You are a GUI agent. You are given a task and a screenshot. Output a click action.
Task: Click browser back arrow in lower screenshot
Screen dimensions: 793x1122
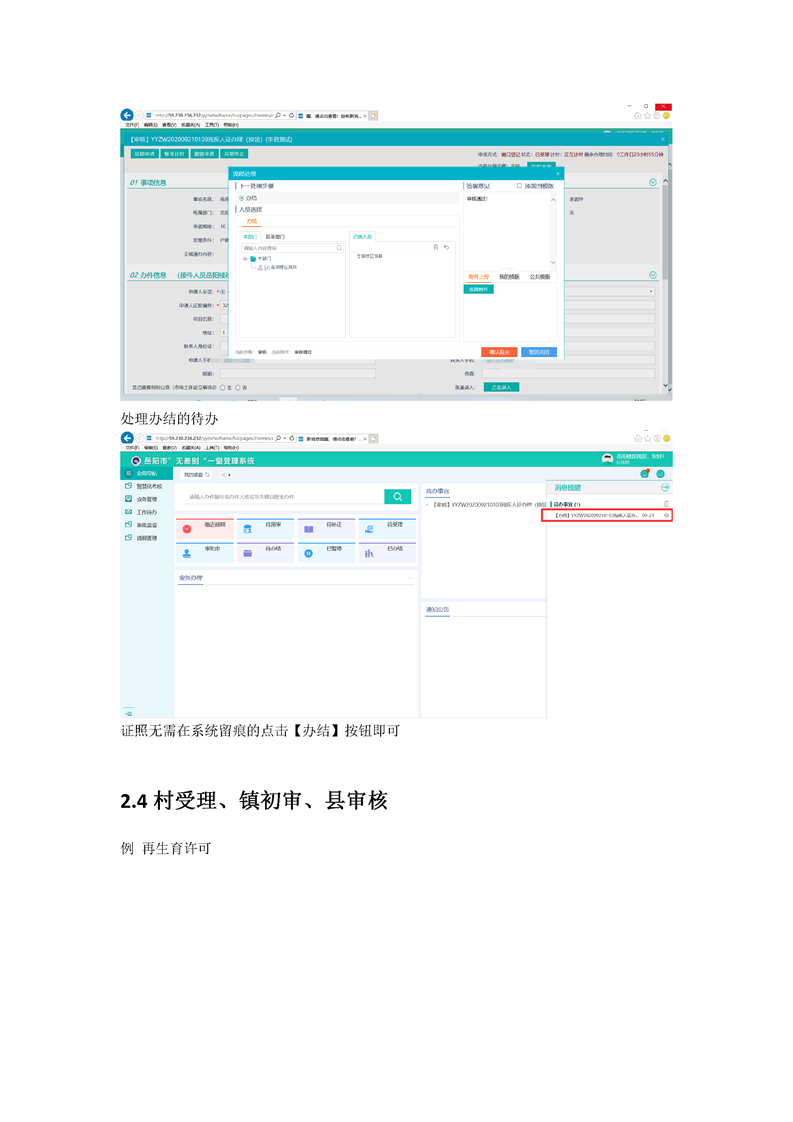point(127,438)
